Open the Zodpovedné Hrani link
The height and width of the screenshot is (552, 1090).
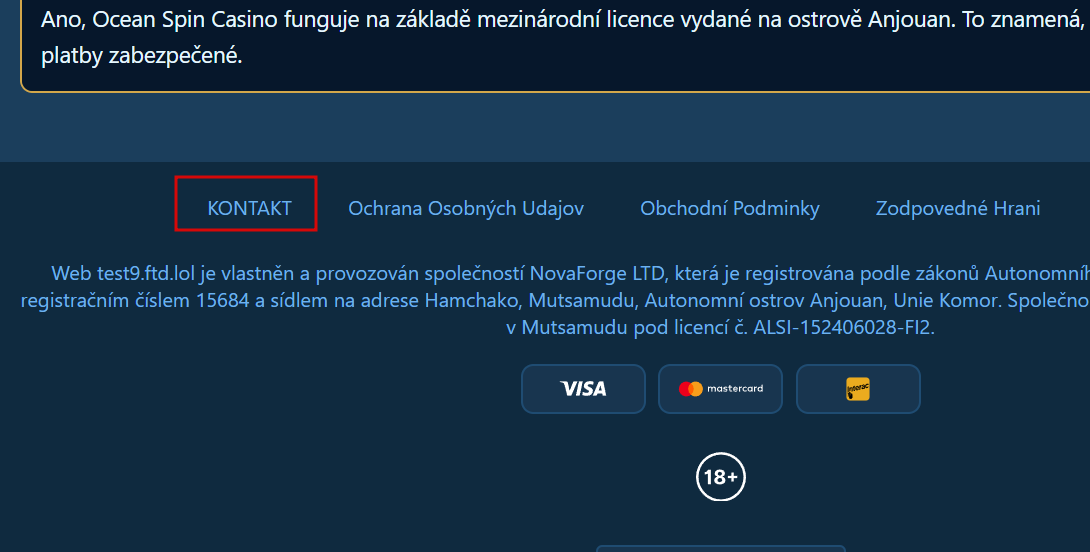tap(957, 208)
